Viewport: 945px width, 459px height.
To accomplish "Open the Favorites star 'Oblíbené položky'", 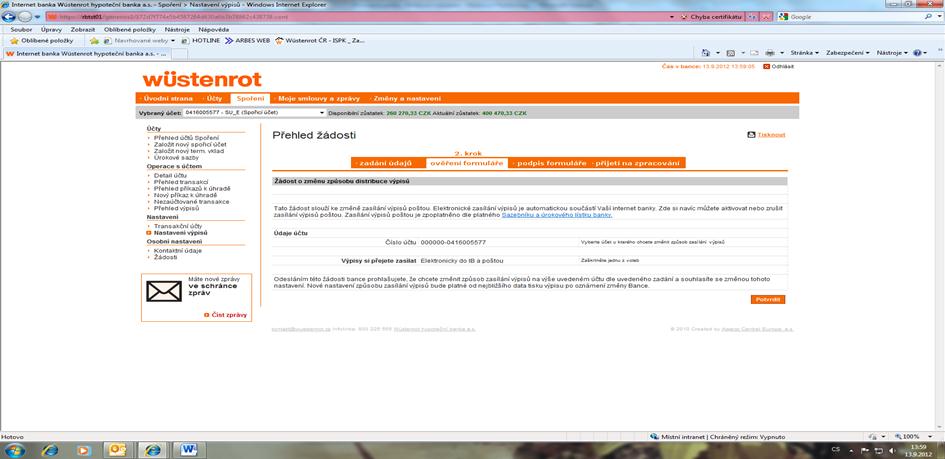I will [42, 40].
